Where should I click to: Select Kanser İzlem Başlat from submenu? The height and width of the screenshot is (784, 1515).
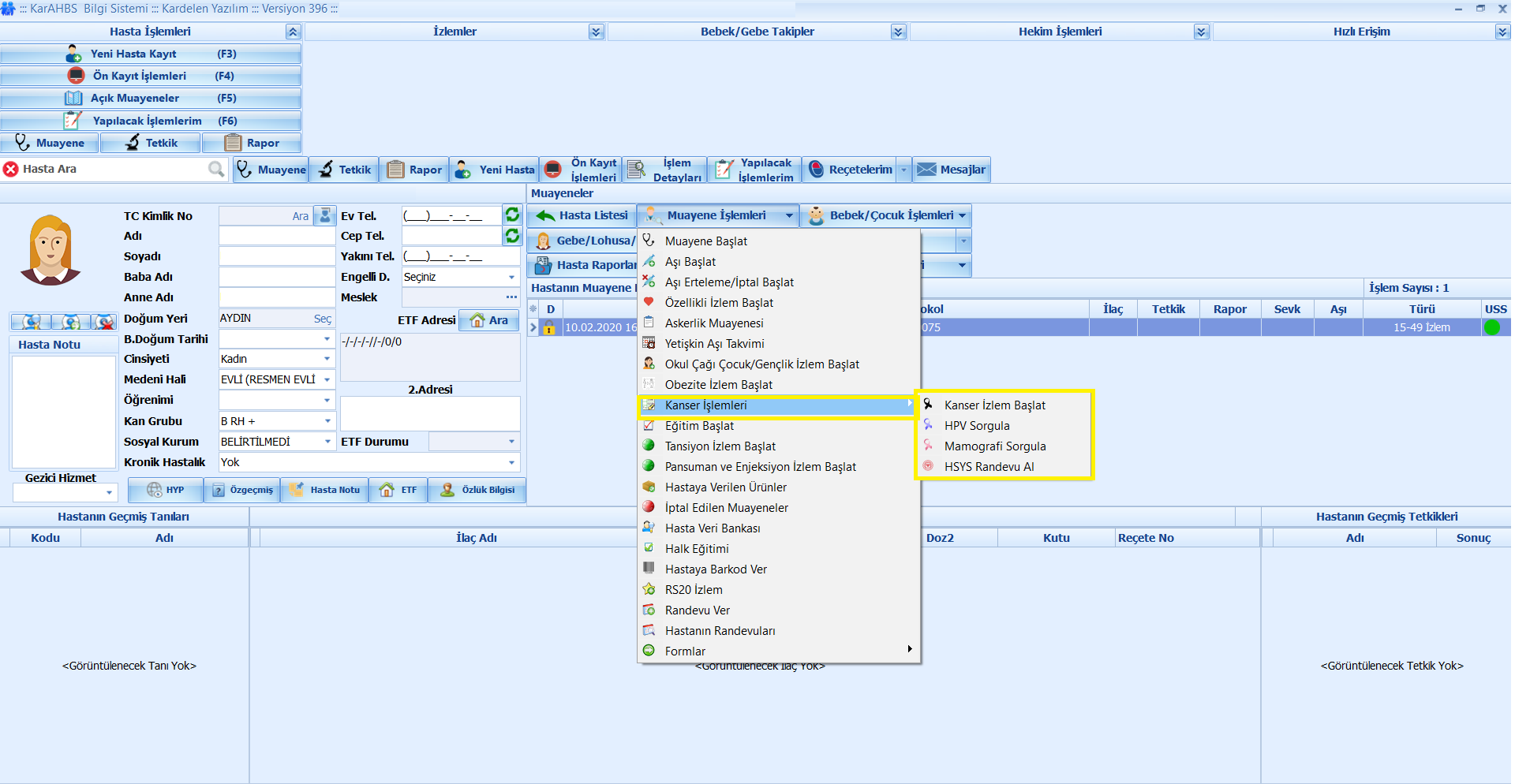(994, 405)
